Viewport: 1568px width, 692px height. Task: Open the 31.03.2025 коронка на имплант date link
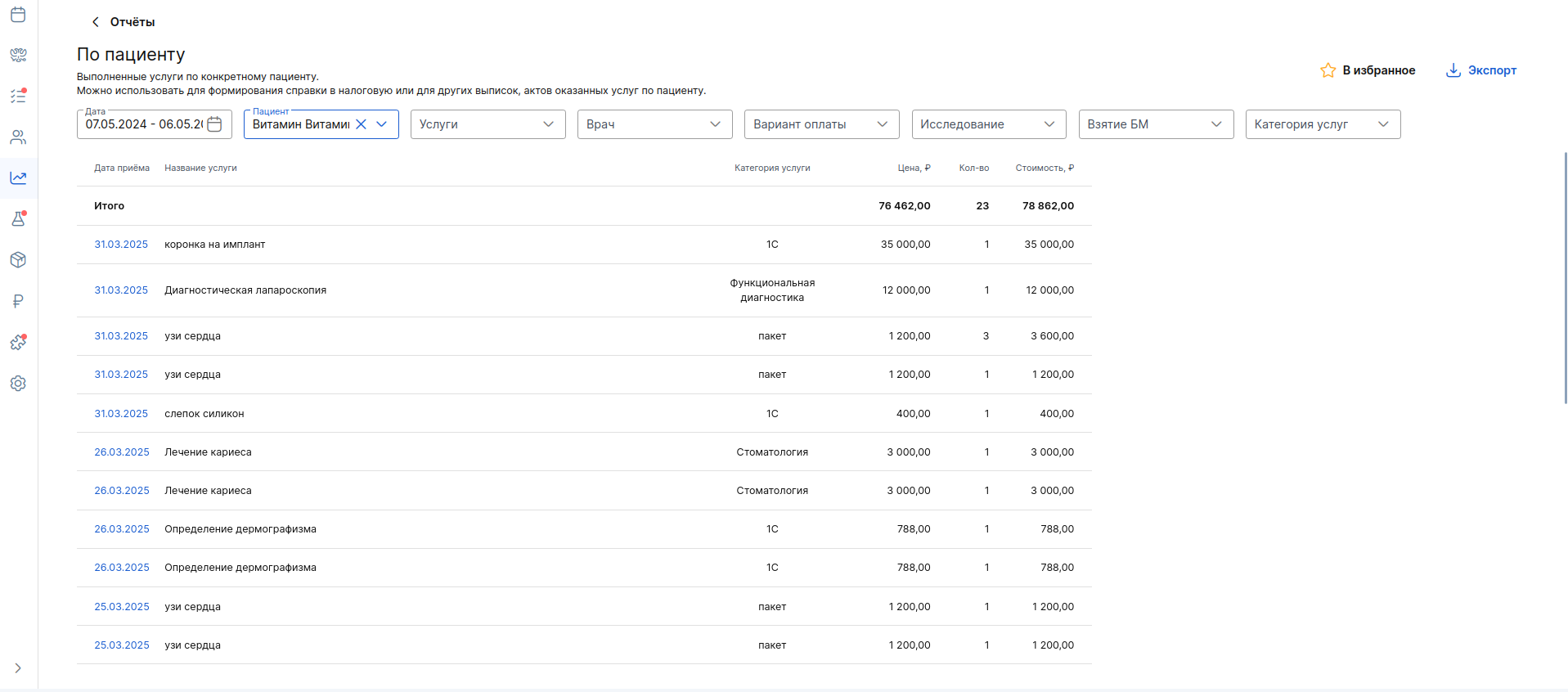tap(121, 245)
